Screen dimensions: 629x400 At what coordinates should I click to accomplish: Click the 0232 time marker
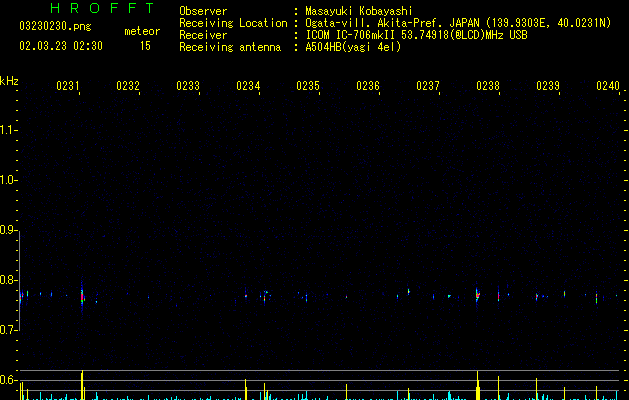128,86
